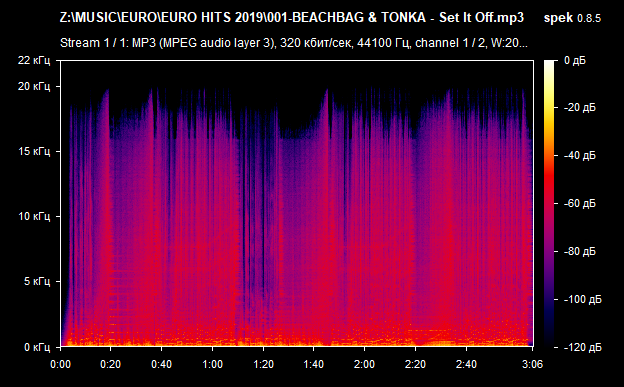Viewport: 624px width, 387px height.
Task: Click the '10 кГц' frequency label
Action: pos(34,216)
